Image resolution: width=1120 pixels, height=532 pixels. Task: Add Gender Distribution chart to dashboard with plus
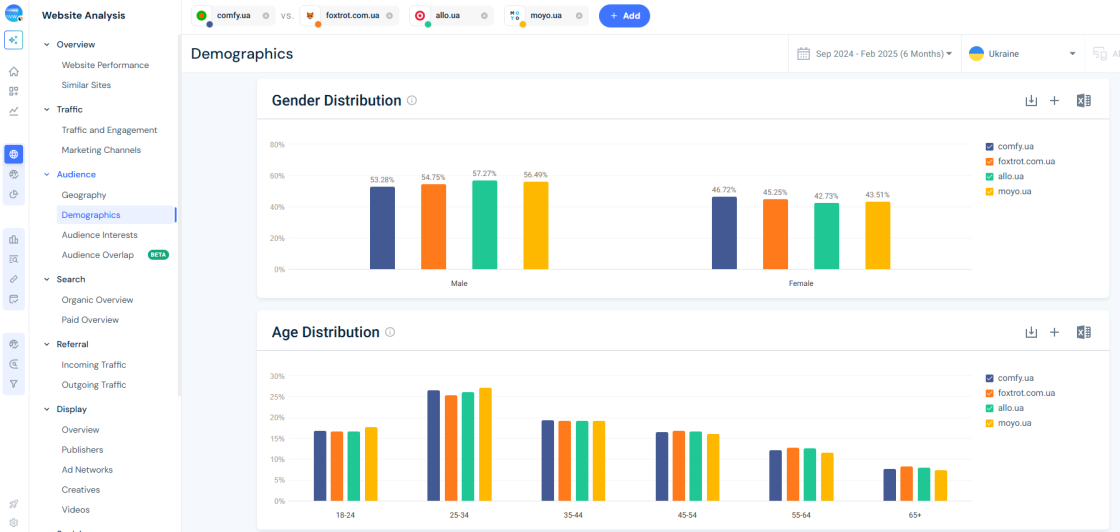click(1054, 101)
